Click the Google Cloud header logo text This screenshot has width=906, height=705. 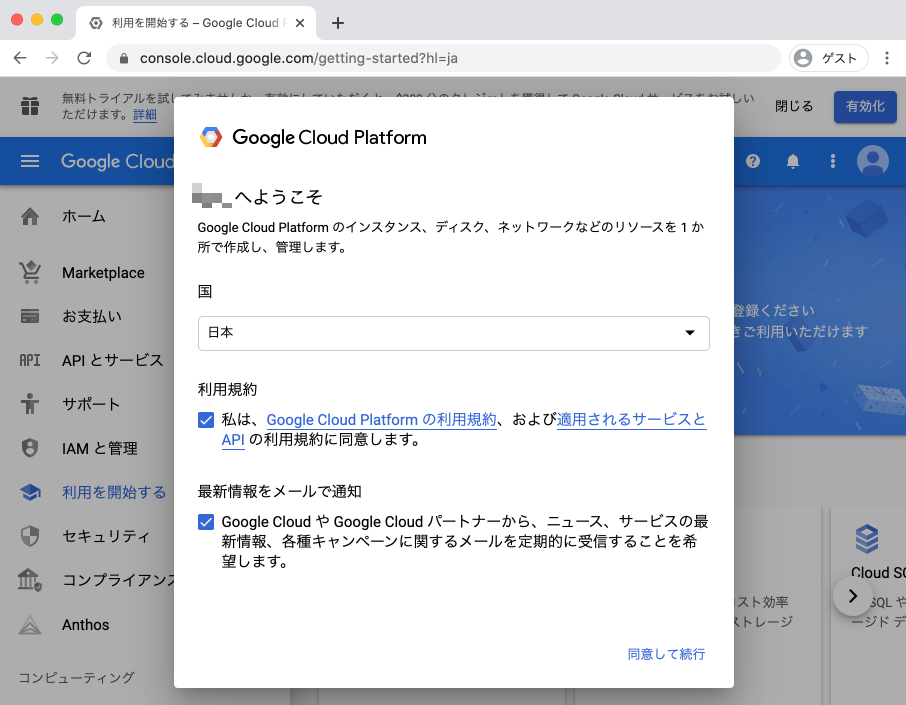click(x=117, y=161)
